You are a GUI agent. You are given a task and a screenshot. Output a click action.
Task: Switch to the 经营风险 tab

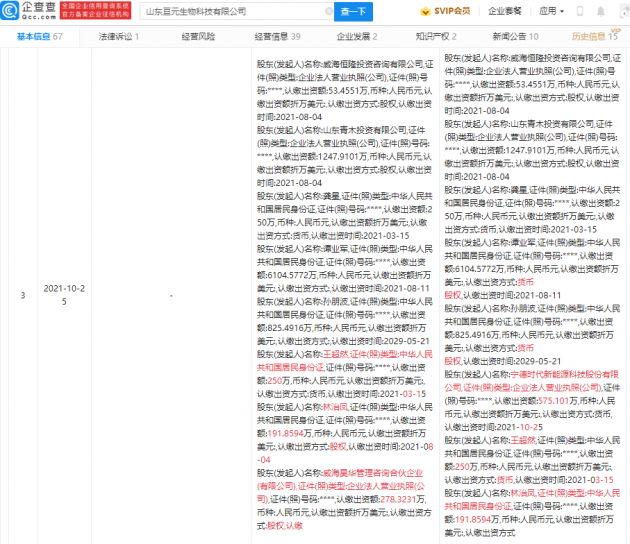[198, 37]
